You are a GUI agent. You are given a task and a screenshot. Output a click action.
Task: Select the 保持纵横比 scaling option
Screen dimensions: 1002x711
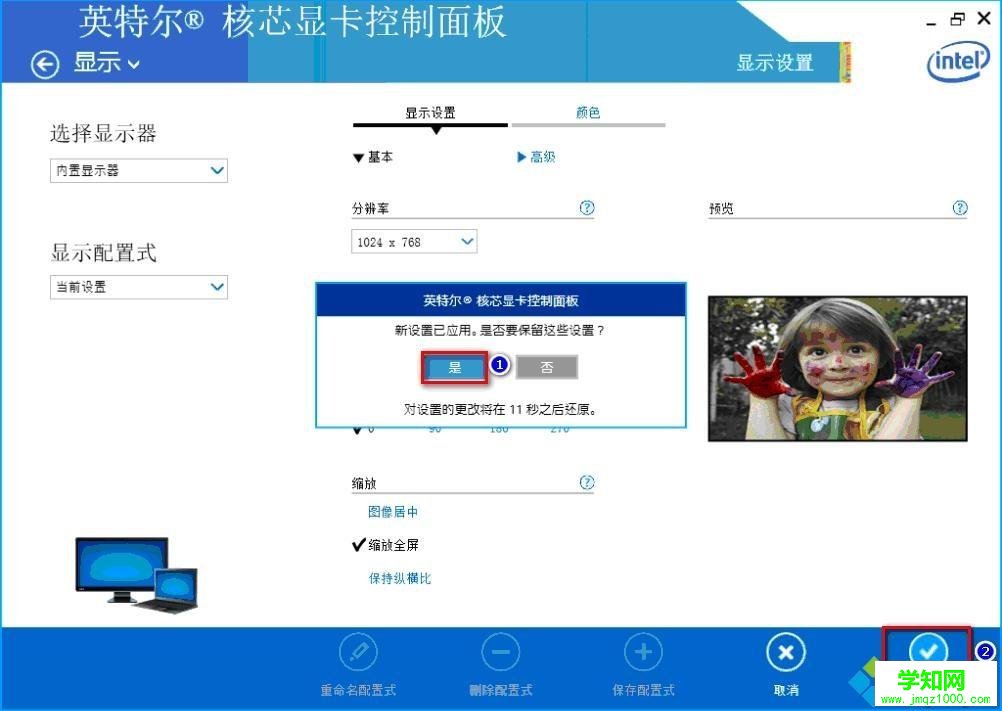click(400, 578)
